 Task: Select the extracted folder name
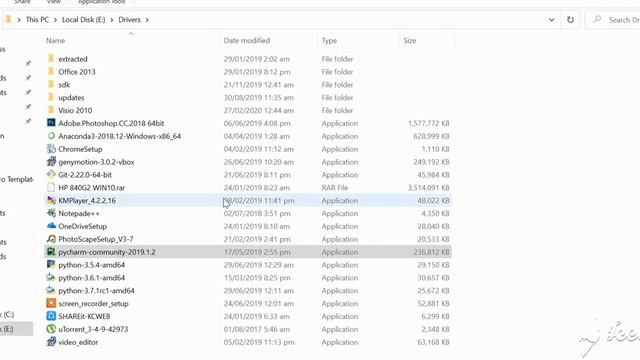click(73, 59)
